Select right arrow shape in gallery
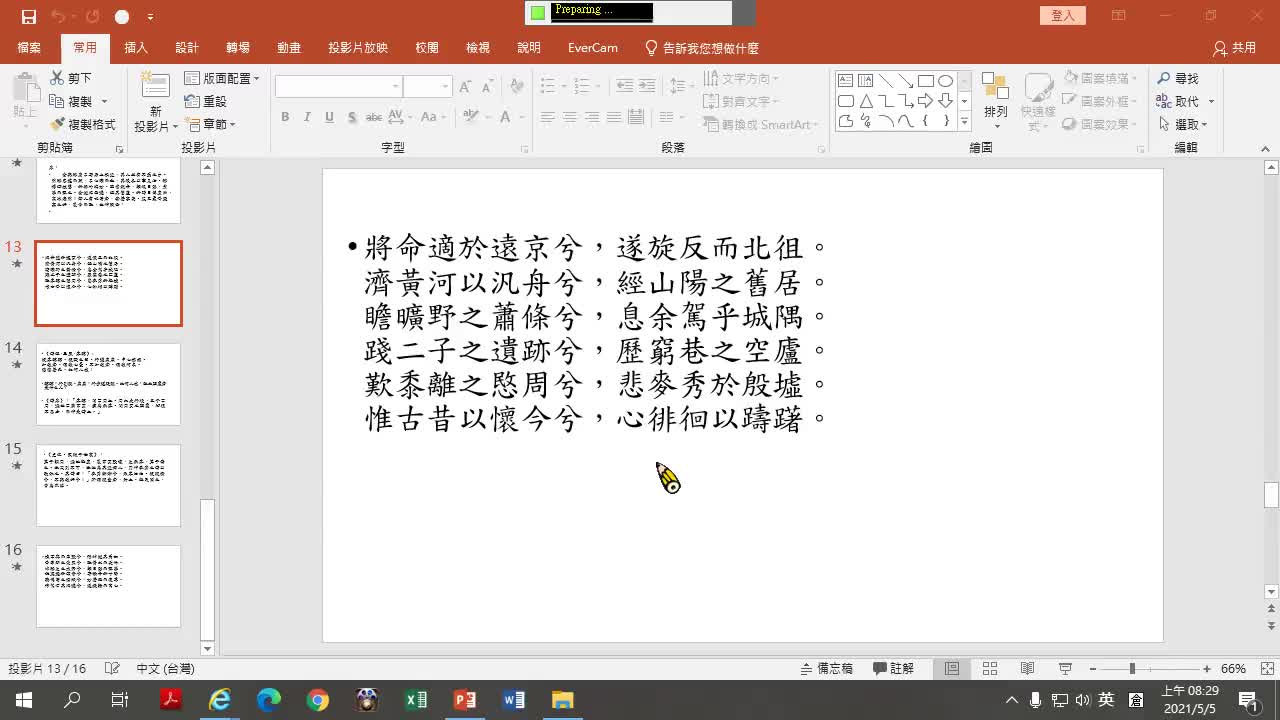The image size is (1280, 720). (925, 101)
